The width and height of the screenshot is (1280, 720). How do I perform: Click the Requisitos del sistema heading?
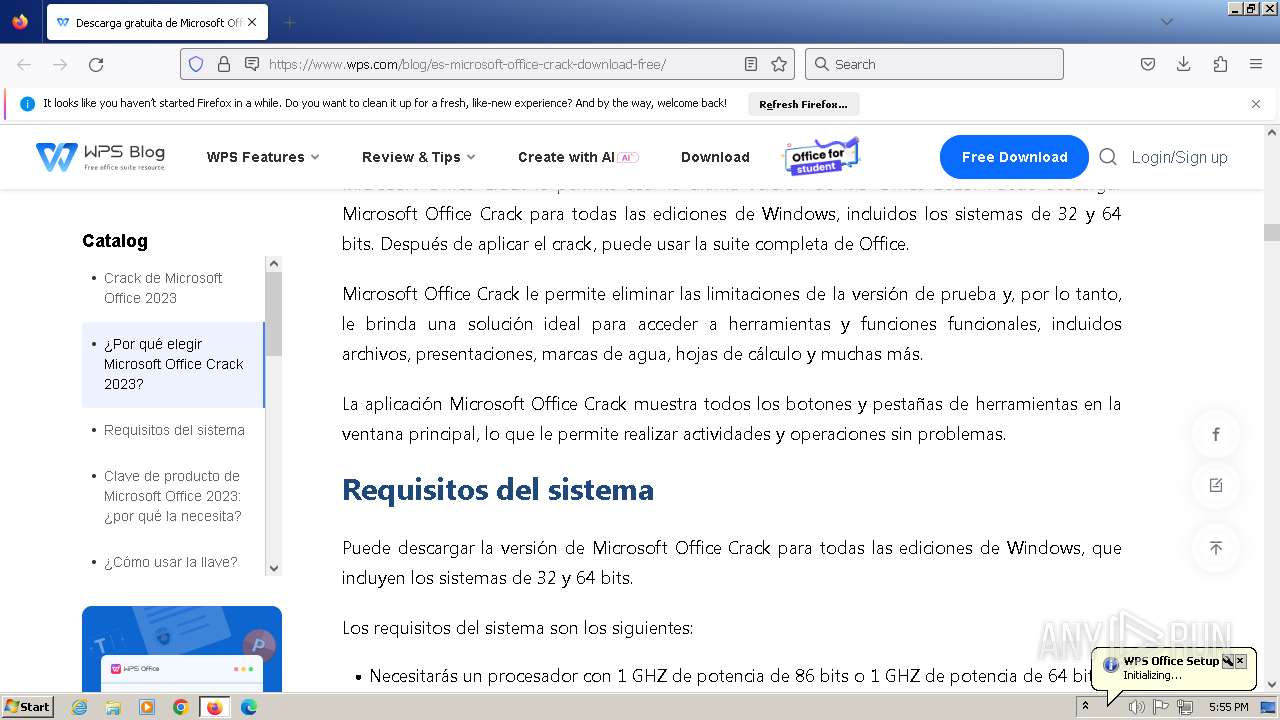pos(498,490)
